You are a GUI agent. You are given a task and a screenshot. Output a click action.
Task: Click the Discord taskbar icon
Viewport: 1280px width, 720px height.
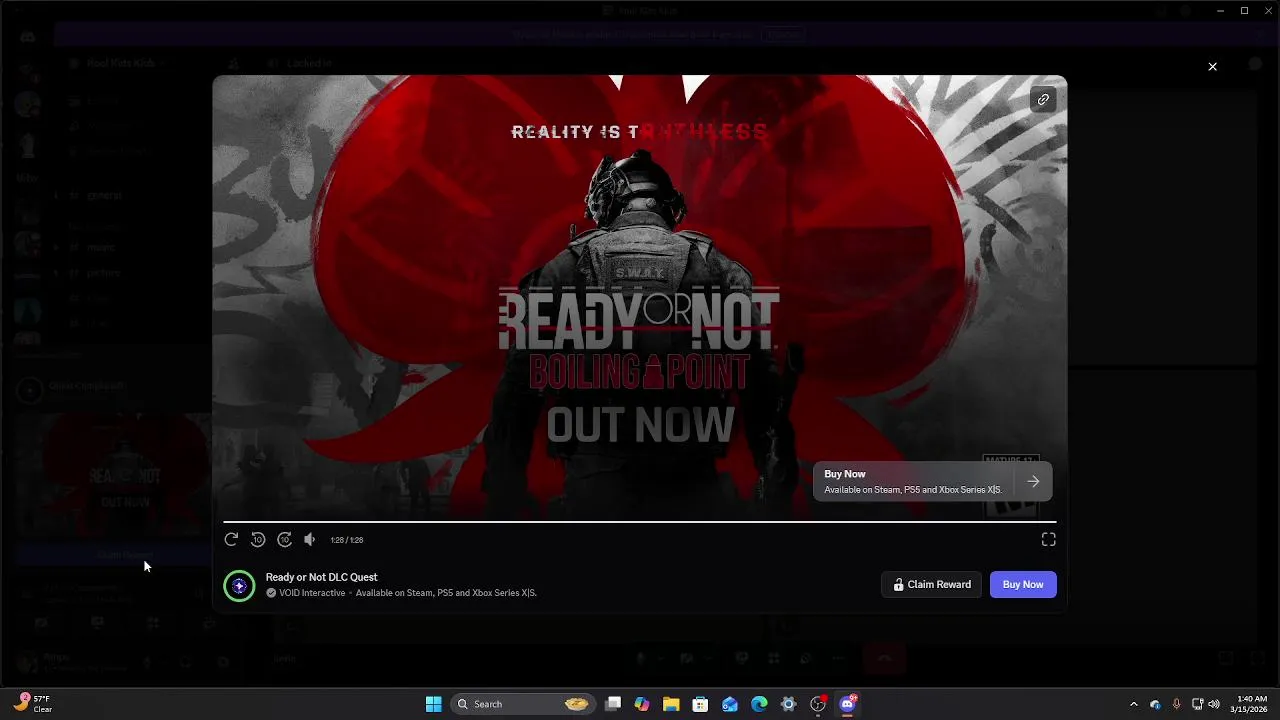click(848, 704)
